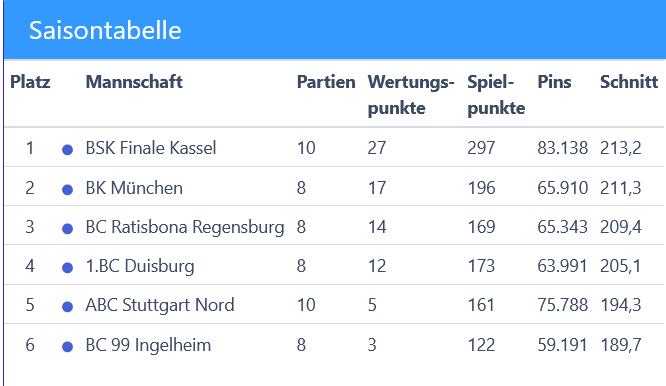
Task: Click the dot next to ABC Stuttgart Nord
Action: pos(67,307)
